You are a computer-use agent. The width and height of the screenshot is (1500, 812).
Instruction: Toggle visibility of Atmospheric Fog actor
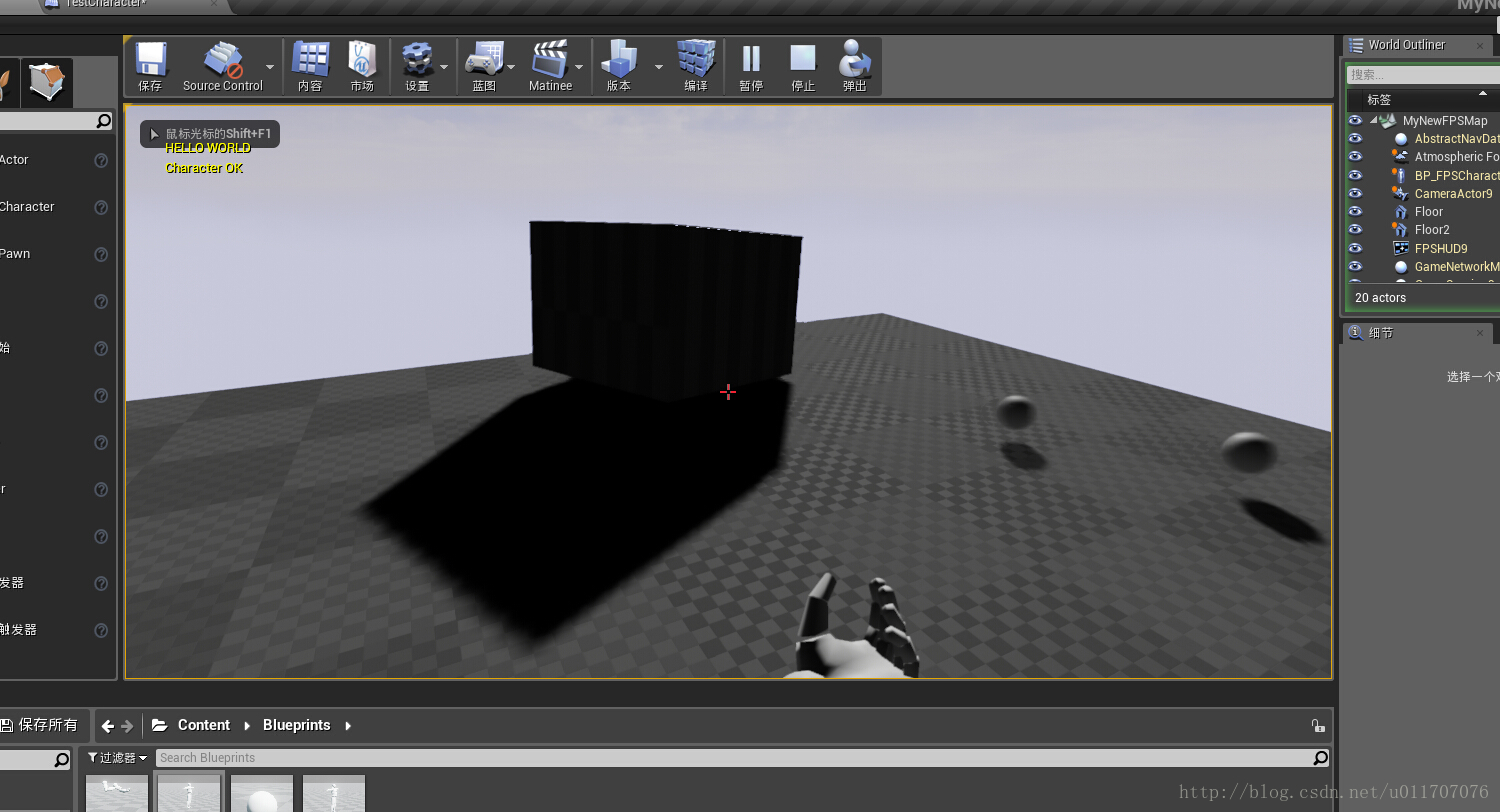pyautogui.click(x=1355, y=157)
